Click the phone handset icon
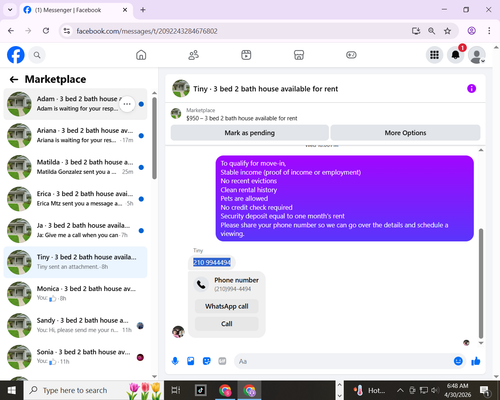The height and width of the screenshot is (400, 500). tap(201, 284)
